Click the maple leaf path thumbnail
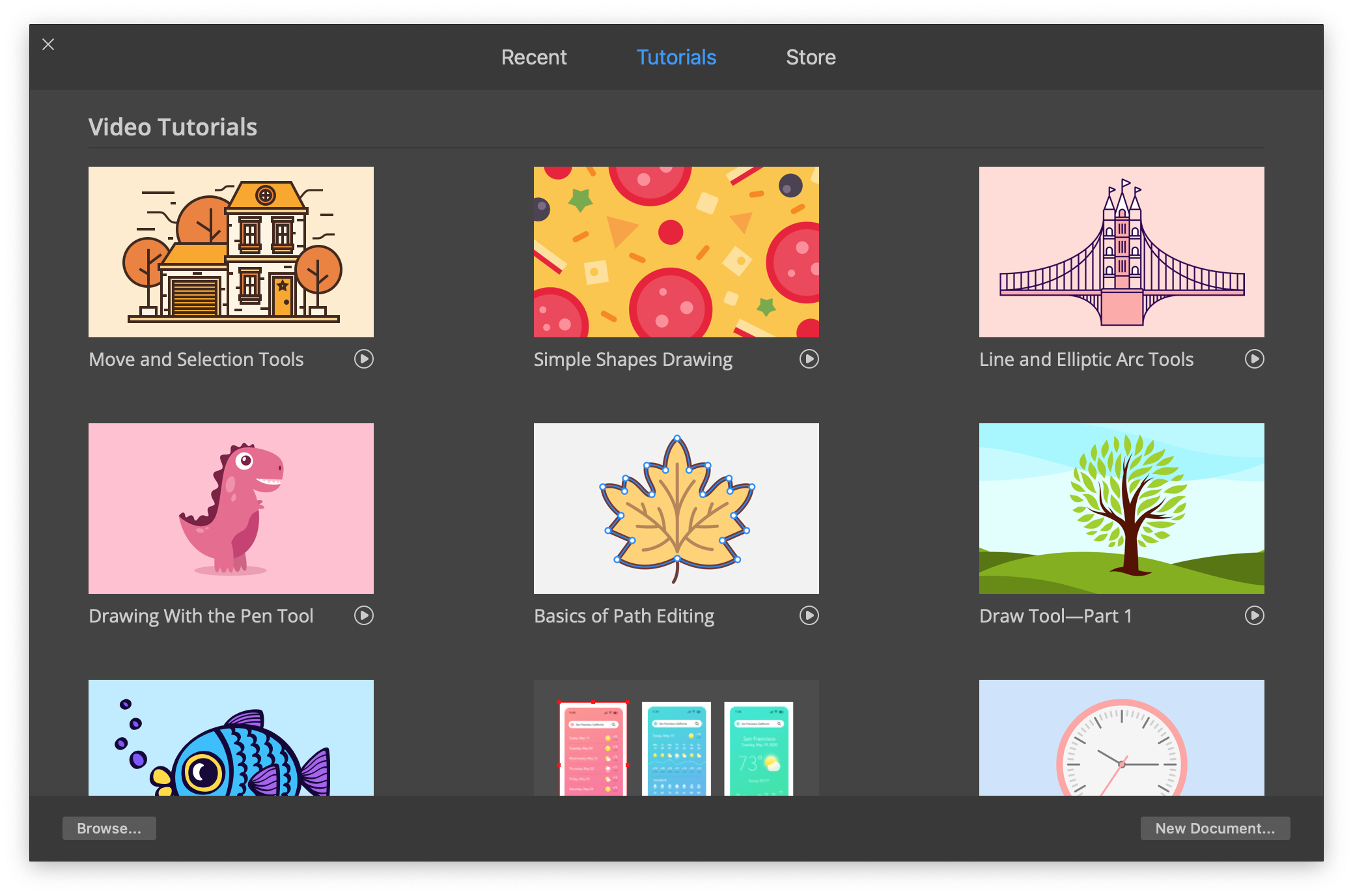 (x=676, y=509)
